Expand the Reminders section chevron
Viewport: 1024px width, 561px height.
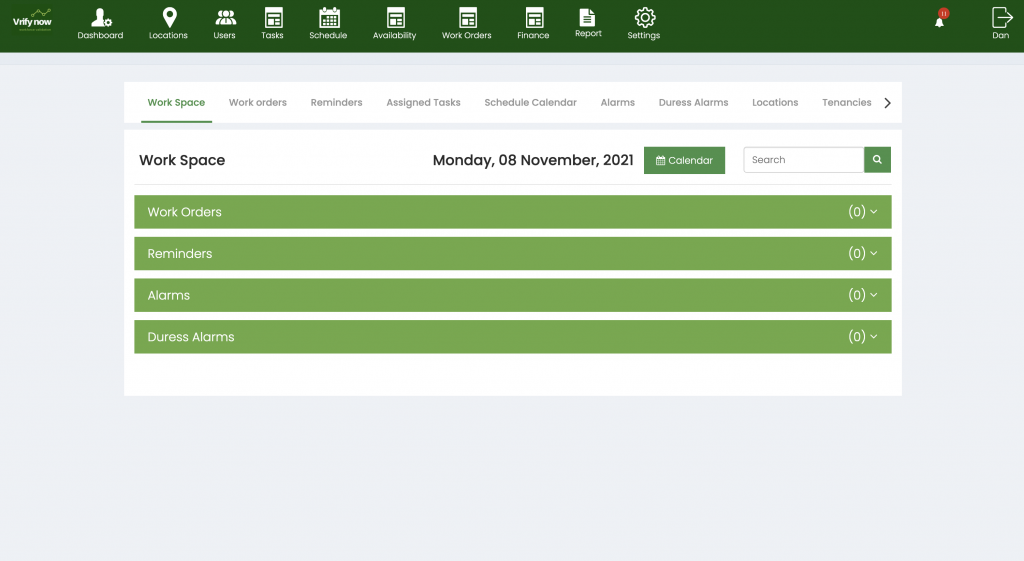click(873, 254)
